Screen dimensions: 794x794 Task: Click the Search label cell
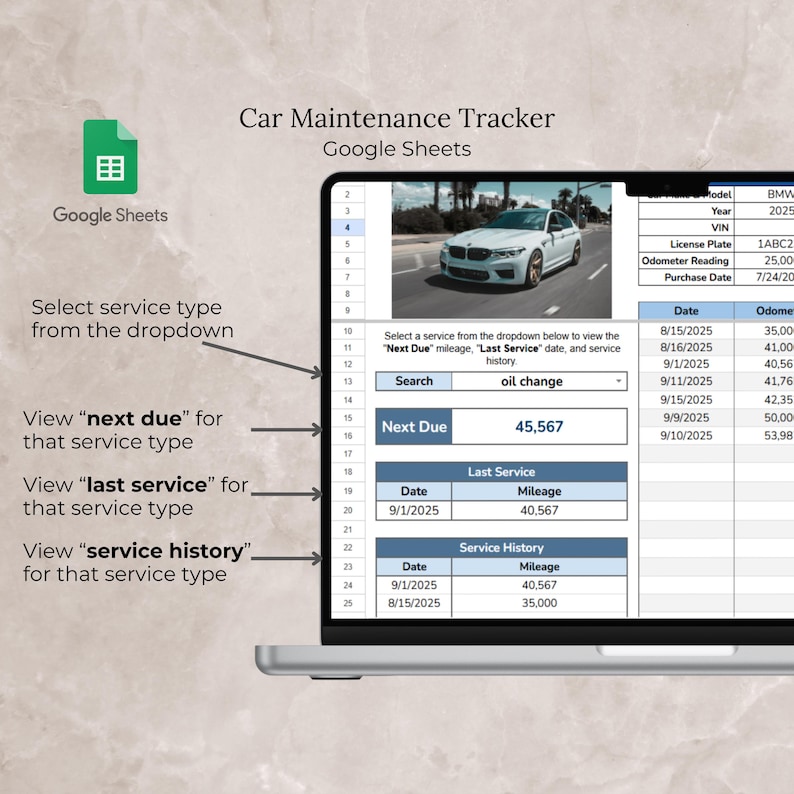414,381
